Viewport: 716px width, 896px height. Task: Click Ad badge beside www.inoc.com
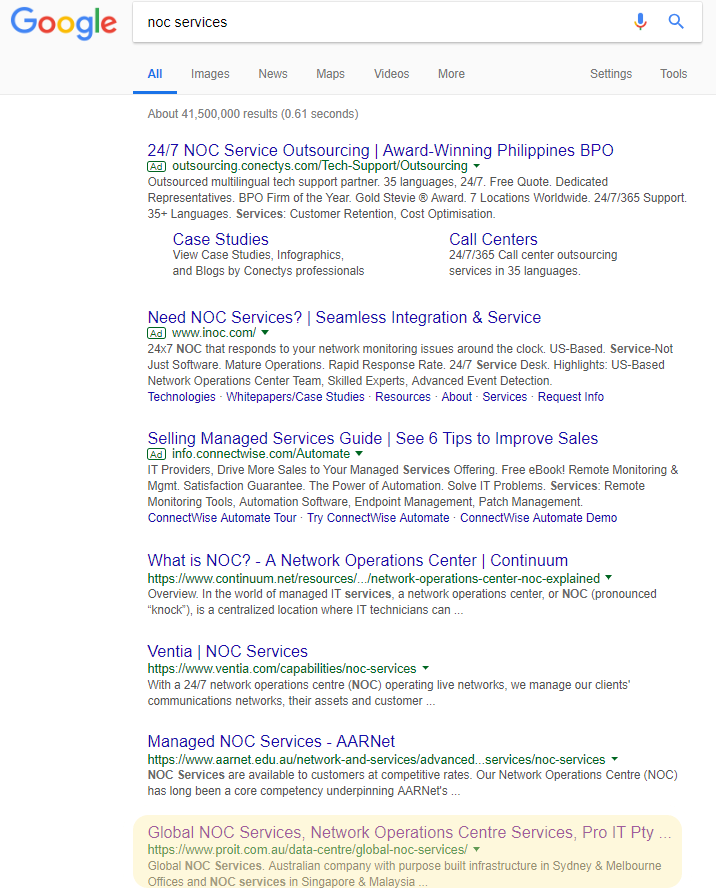tap(157, 333)
